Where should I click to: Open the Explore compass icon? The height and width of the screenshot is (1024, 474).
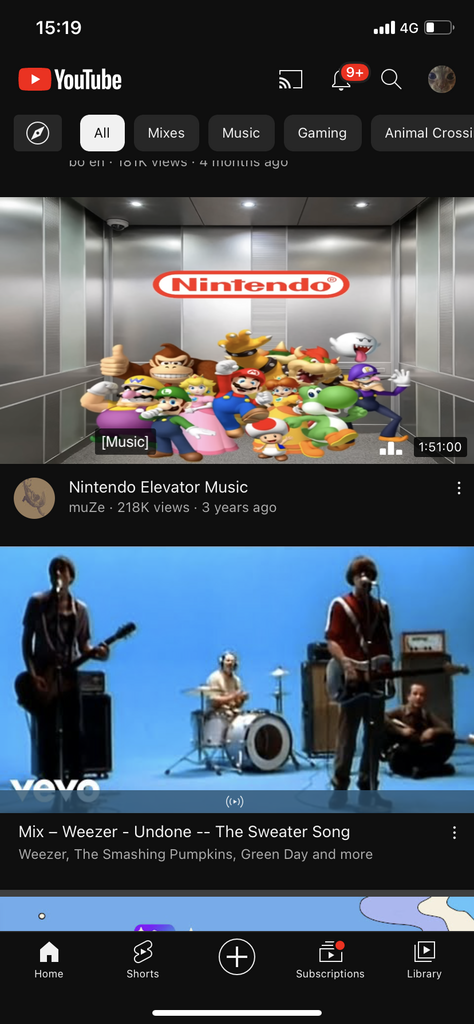pyautogui.click(x=38, y=133)
